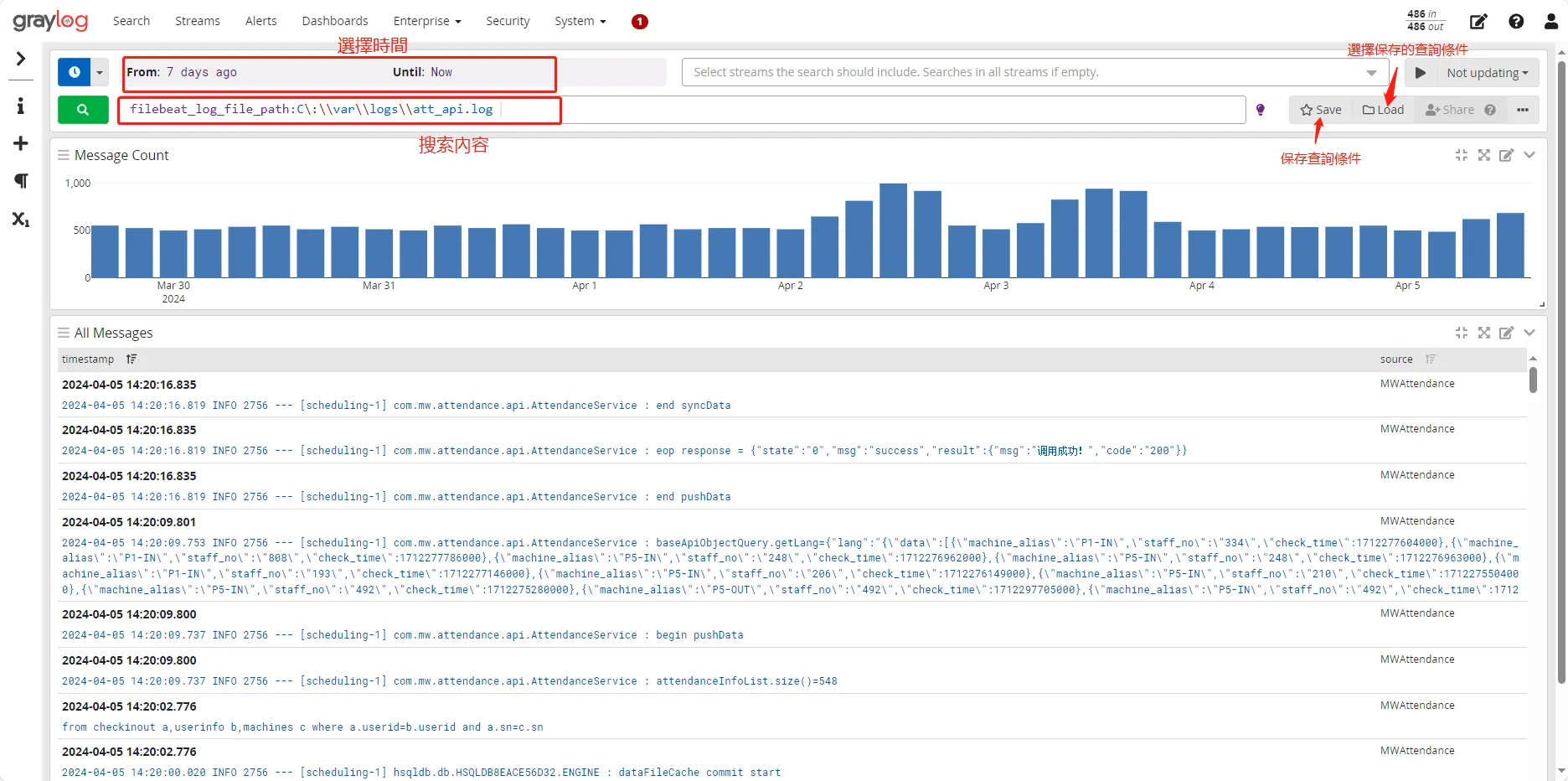Toggle source column sort order

(x=1431, y=359)
